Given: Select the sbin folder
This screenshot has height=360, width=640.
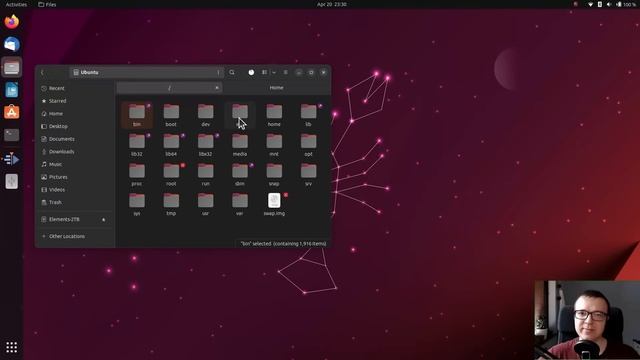Looking at the screenshot, I should tap(240, 175).
